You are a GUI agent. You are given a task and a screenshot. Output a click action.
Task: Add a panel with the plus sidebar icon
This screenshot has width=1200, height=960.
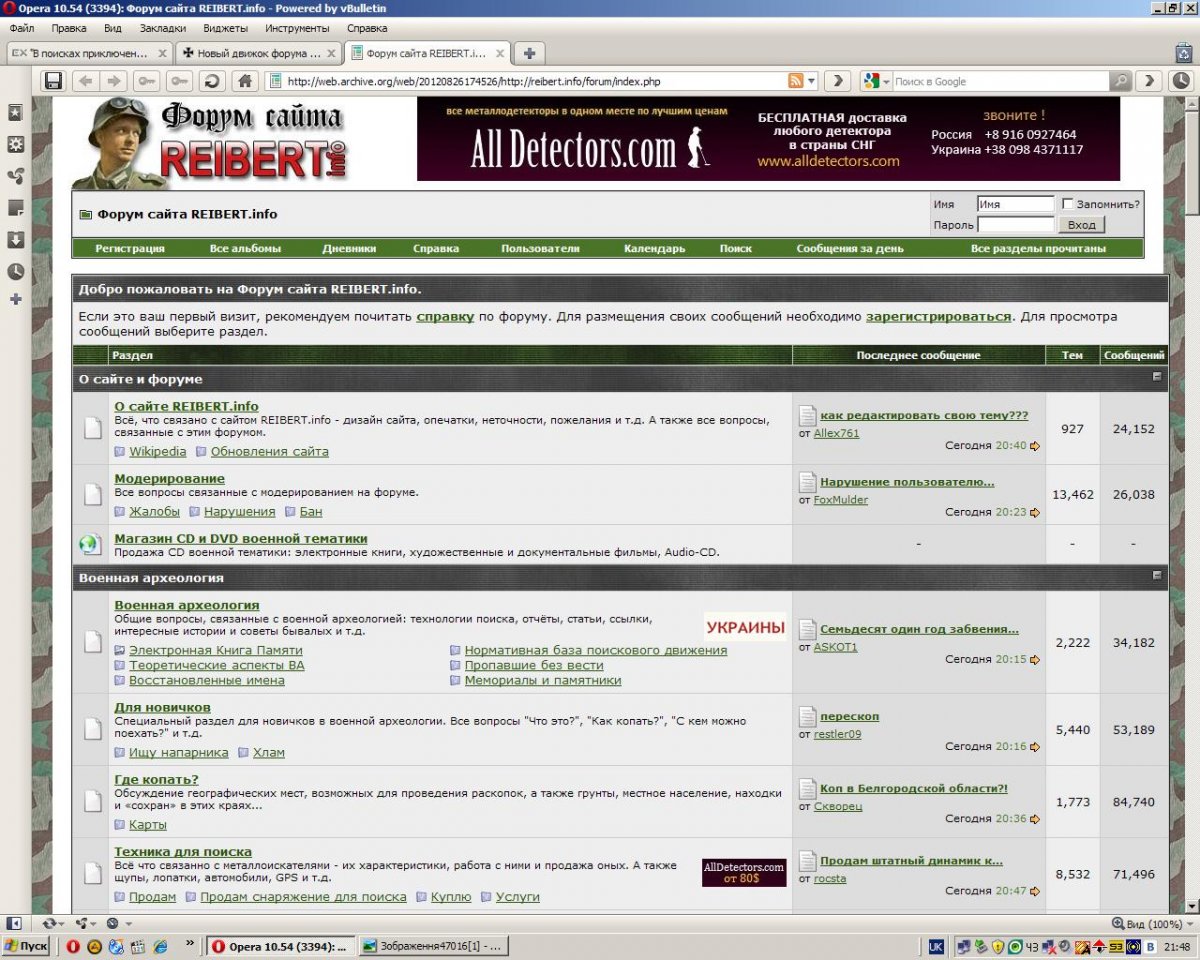click(15, 299)
